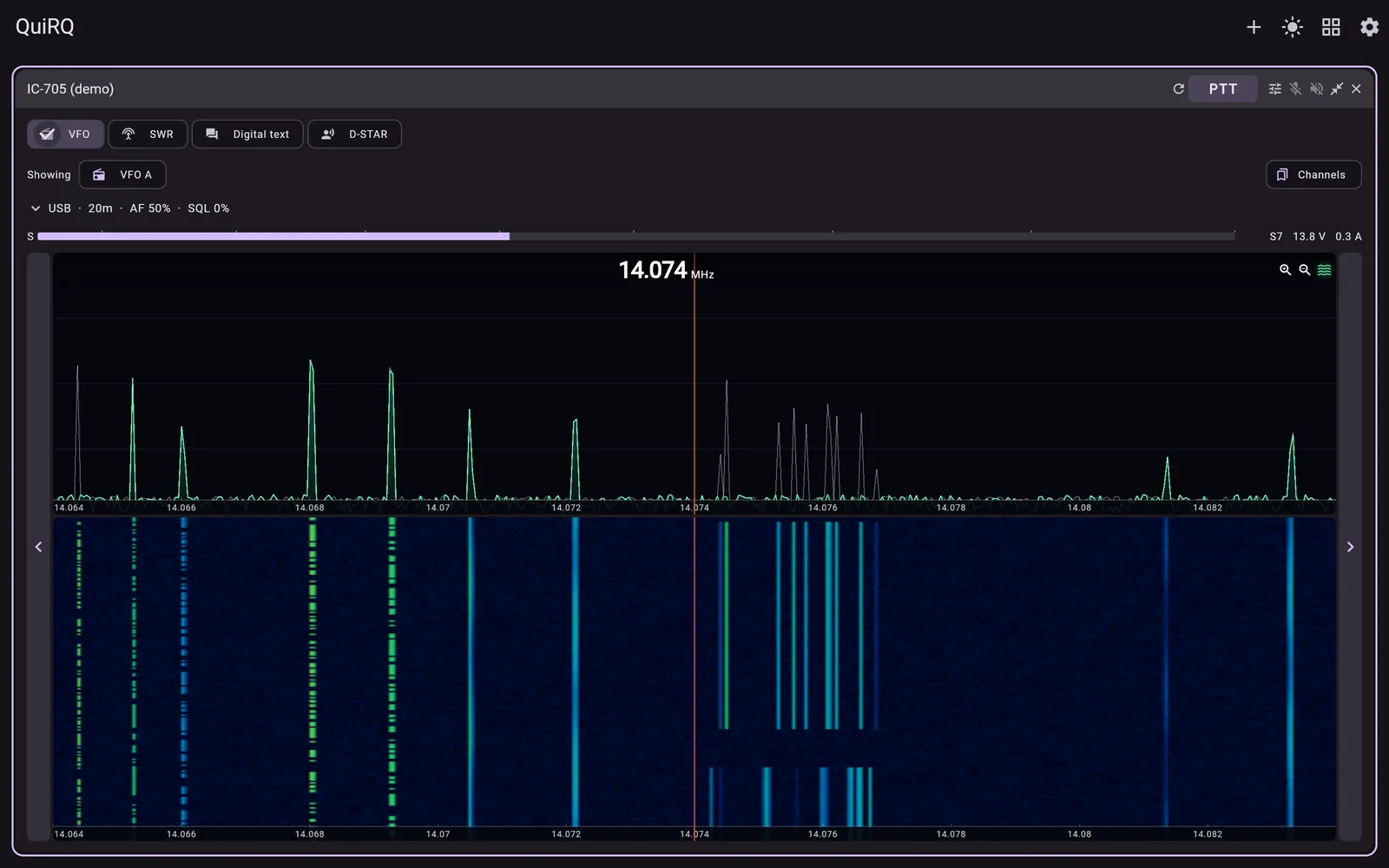The image size is (1389, 868).
Task: Click the PTT transmit button
Action: point(1222,89)
